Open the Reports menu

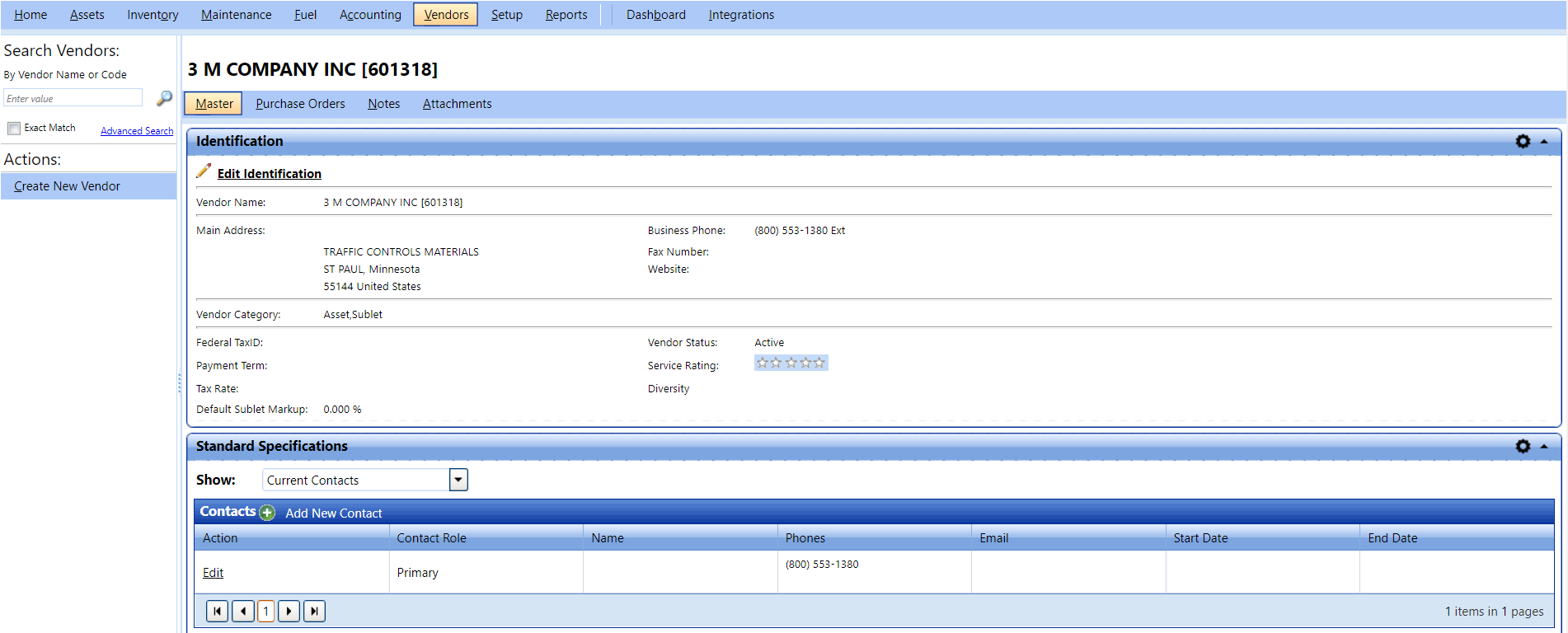tap(566, 15)
